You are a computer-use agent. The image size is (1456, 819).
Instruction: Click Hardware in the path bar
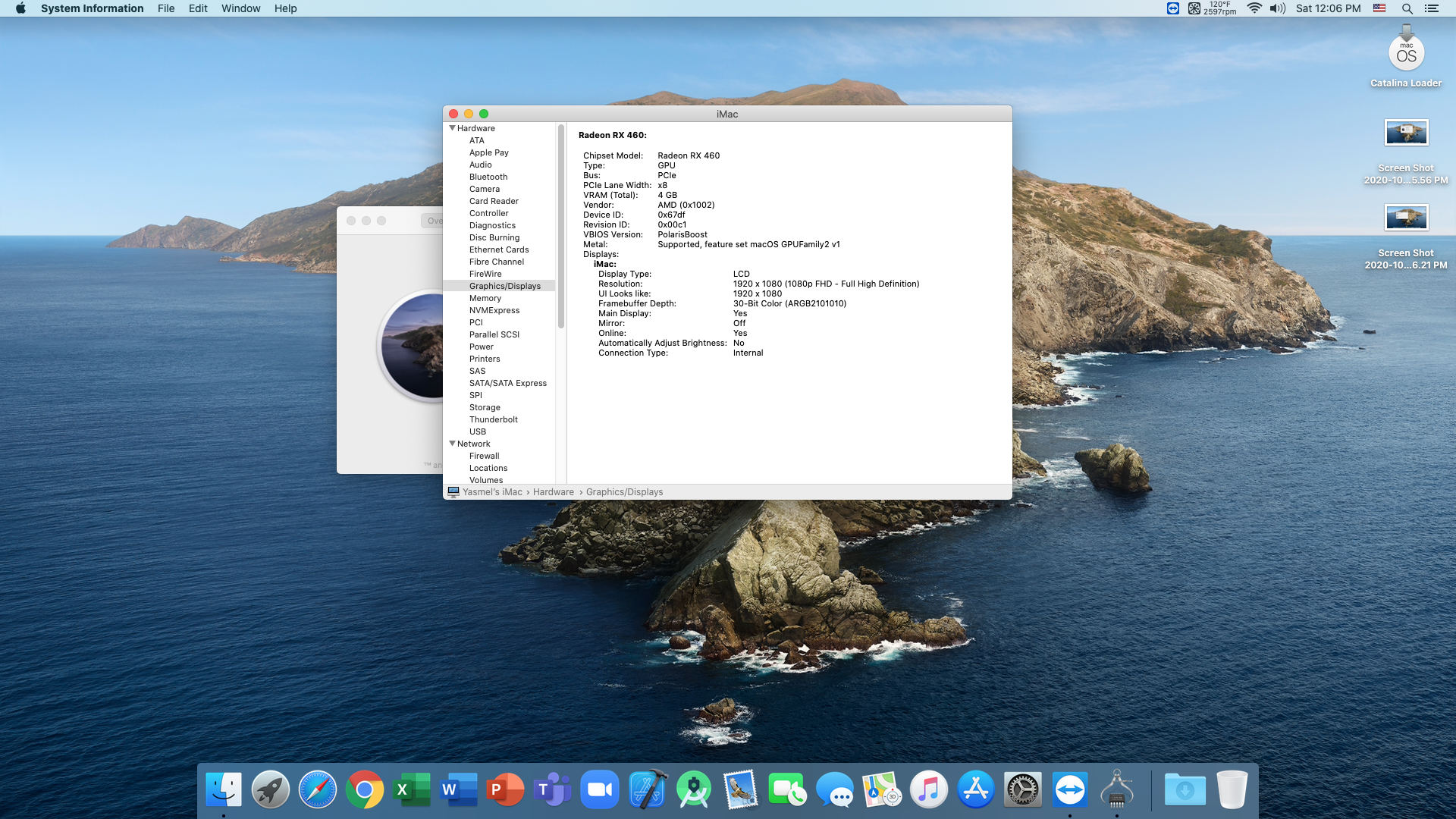coord(553,492)
